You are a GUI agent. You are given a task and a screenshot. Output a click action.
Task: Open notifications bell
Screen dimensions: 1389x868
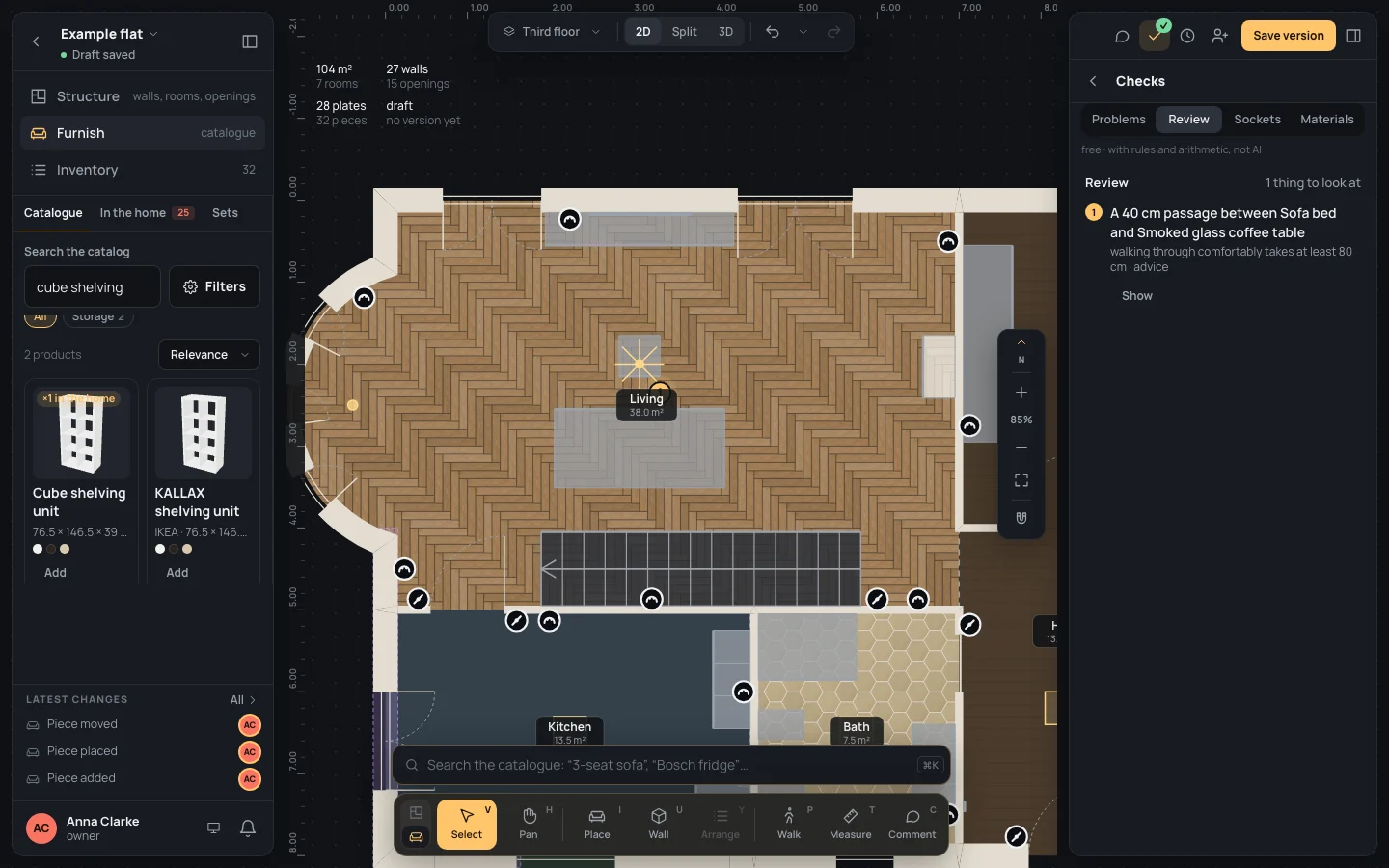[x=248, y=827]
